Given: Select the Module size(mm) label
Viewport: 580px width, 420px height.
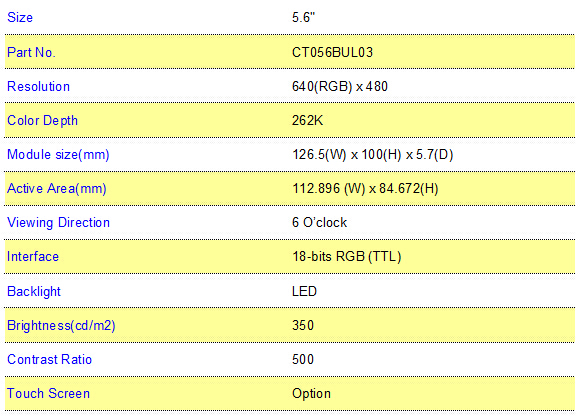Looking at the screenshot, I should pyautogui.click(x=58, y=155).
